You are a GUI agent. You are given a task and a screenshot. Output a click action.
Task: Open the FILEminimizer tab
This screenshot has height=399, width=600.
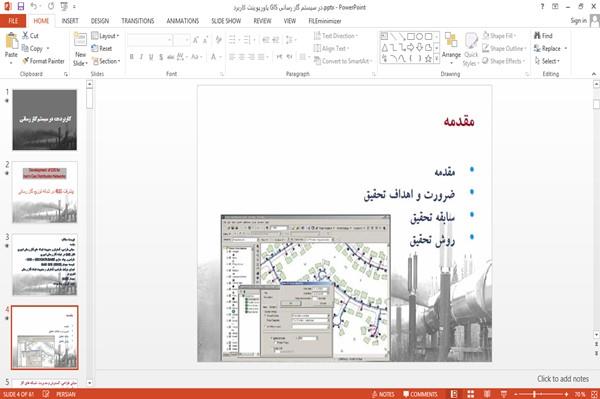[x=324, y=21]
